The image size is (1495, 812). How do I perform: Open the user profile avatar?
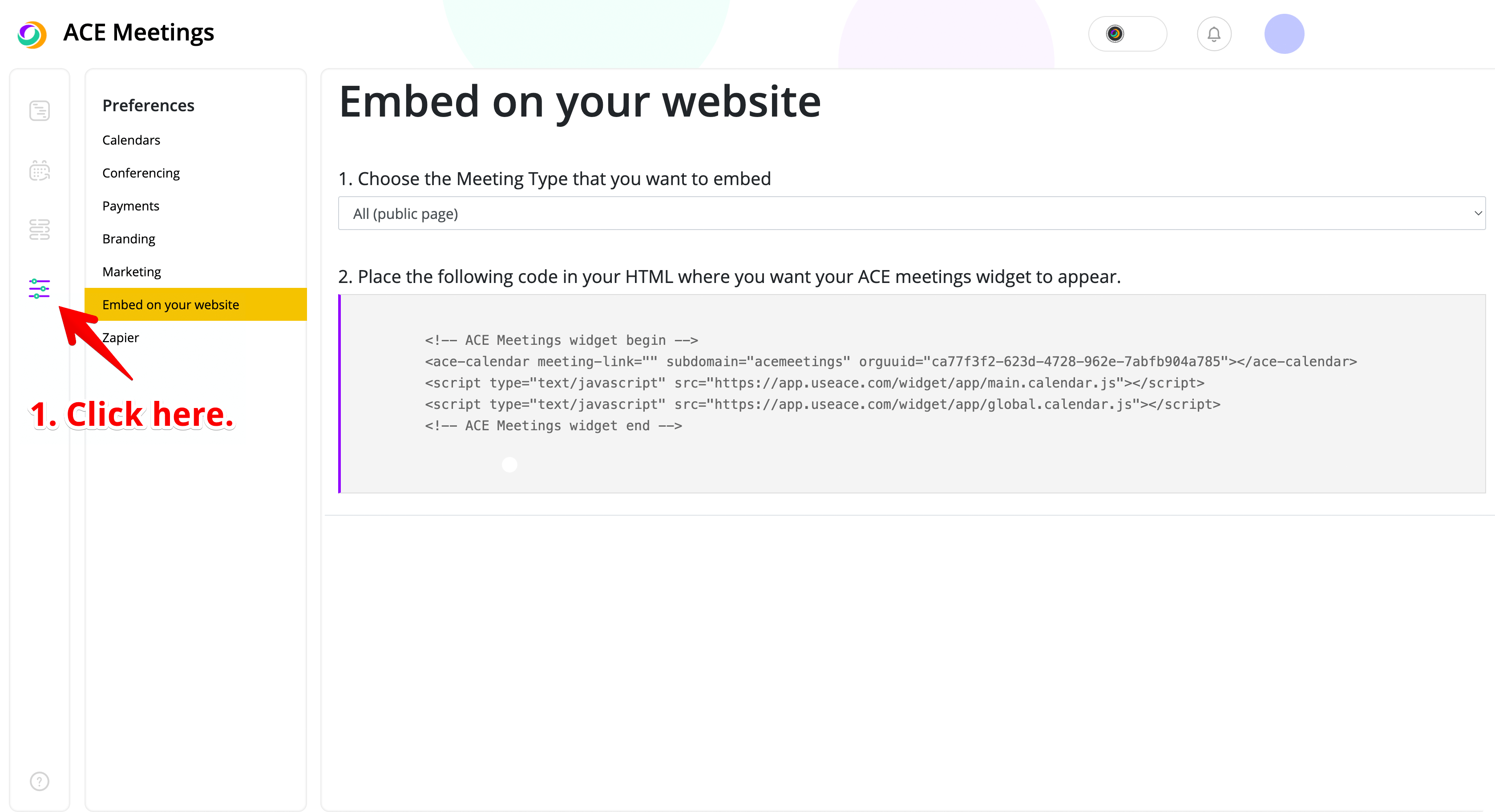(1284, 34)
